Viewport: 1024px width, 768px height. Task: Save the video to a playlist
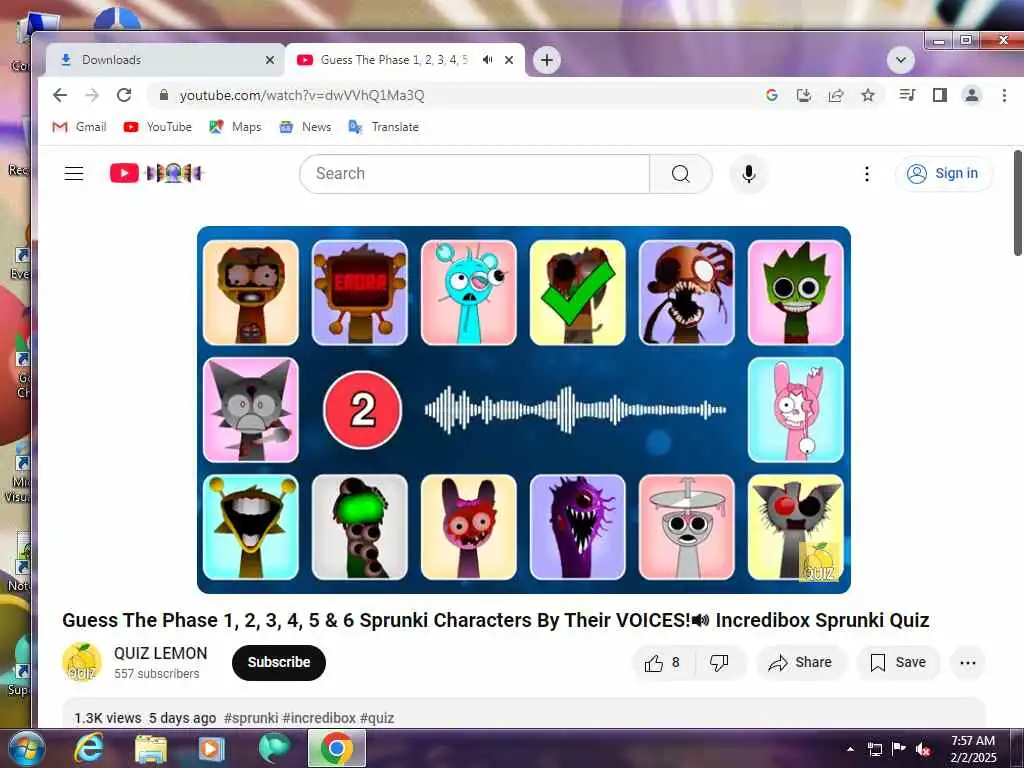click(x=898, y=663)
